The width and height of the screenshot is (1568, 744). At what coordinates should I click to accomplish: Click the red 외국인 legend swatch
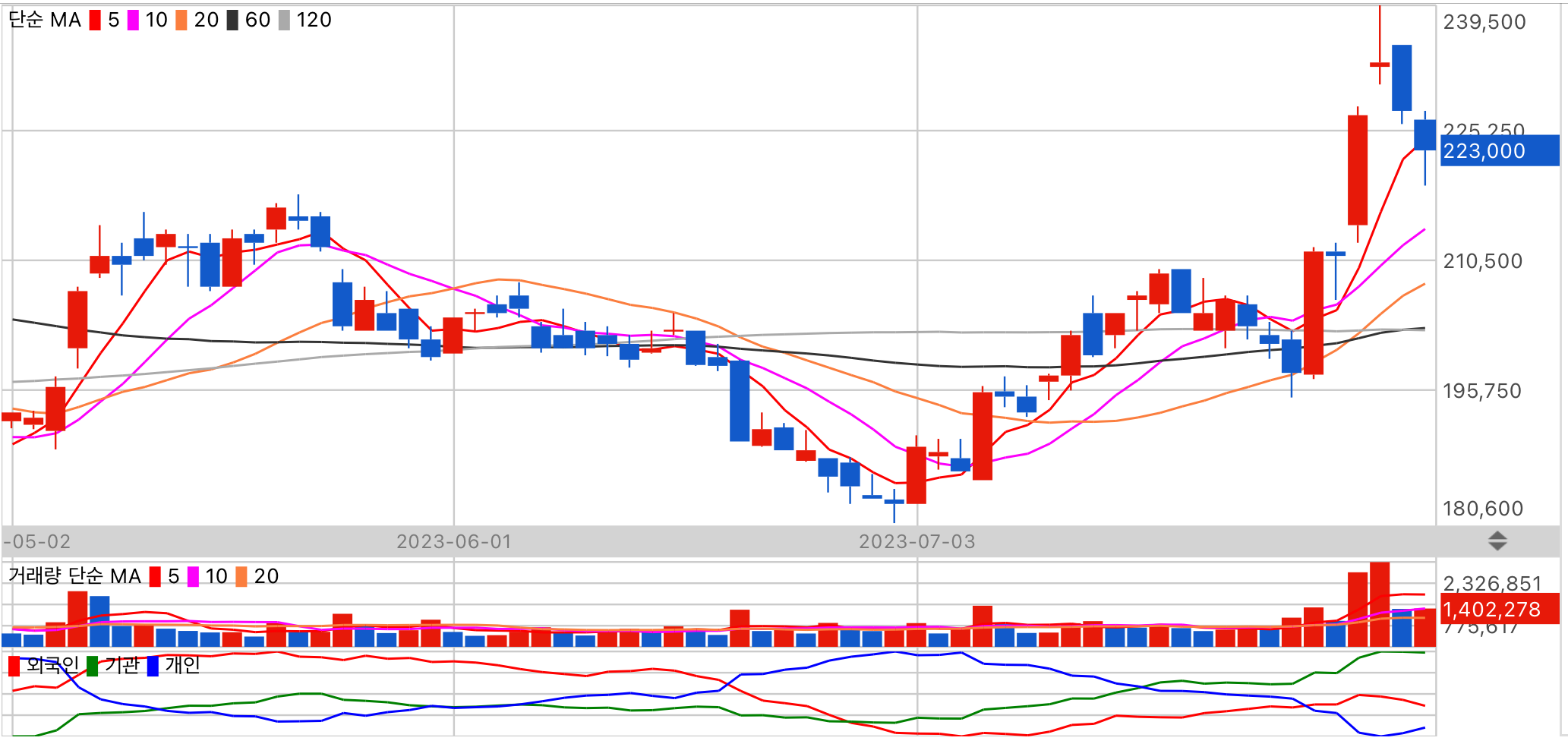[14, 667]
